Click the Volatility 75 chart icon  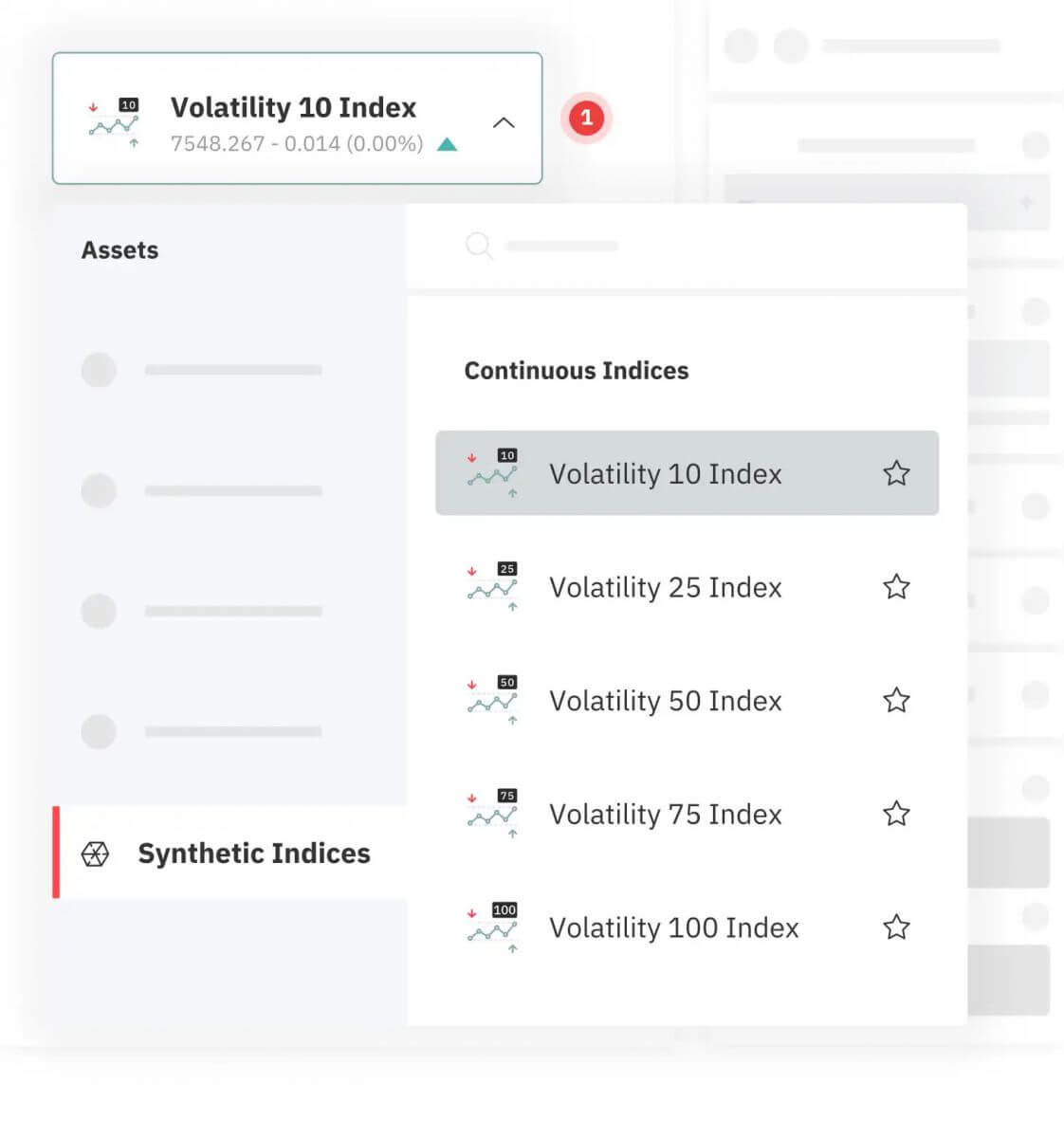tap(492, 813)
